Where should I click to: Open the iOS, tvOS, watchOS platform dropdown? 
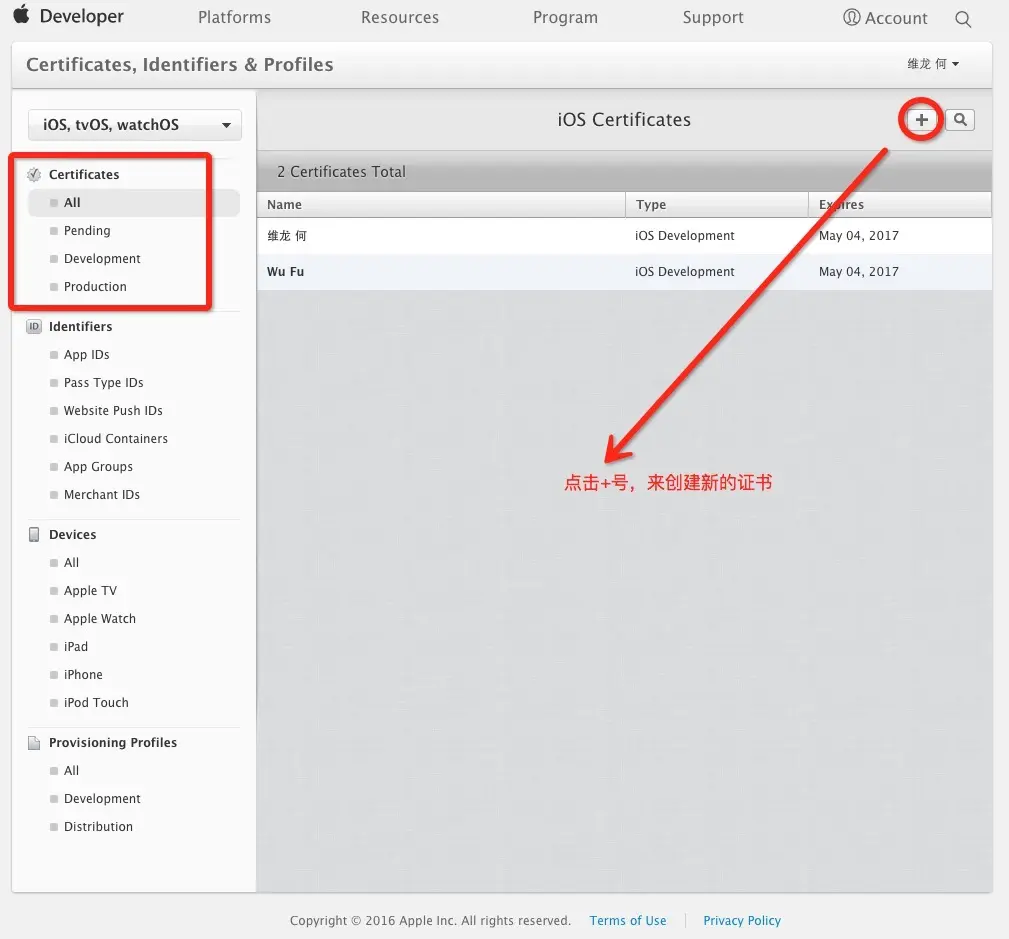tap(135, 125)
